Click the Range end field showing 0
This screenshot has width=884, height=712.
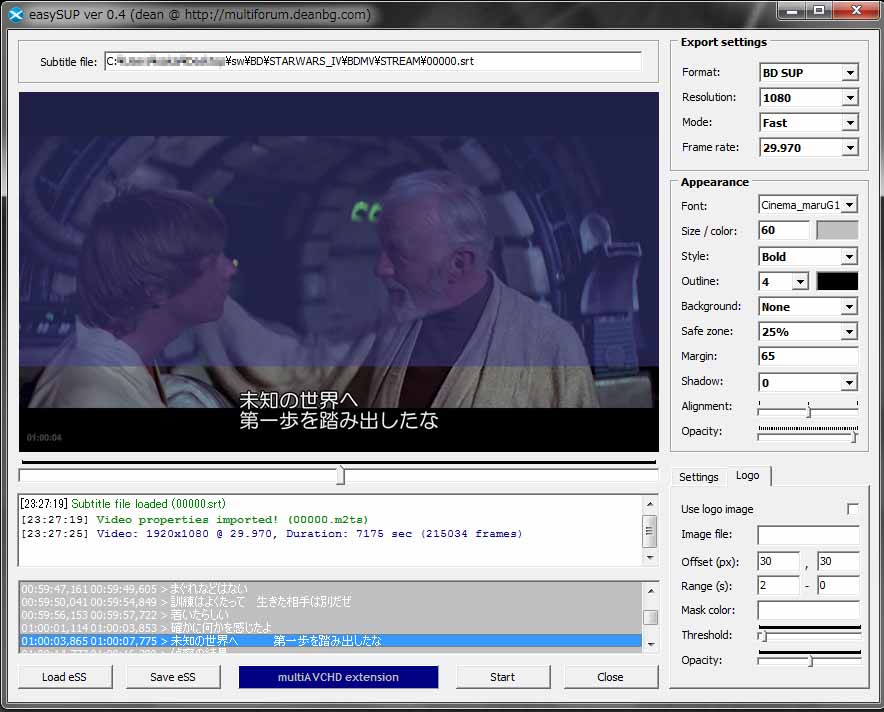coord(838,586)
